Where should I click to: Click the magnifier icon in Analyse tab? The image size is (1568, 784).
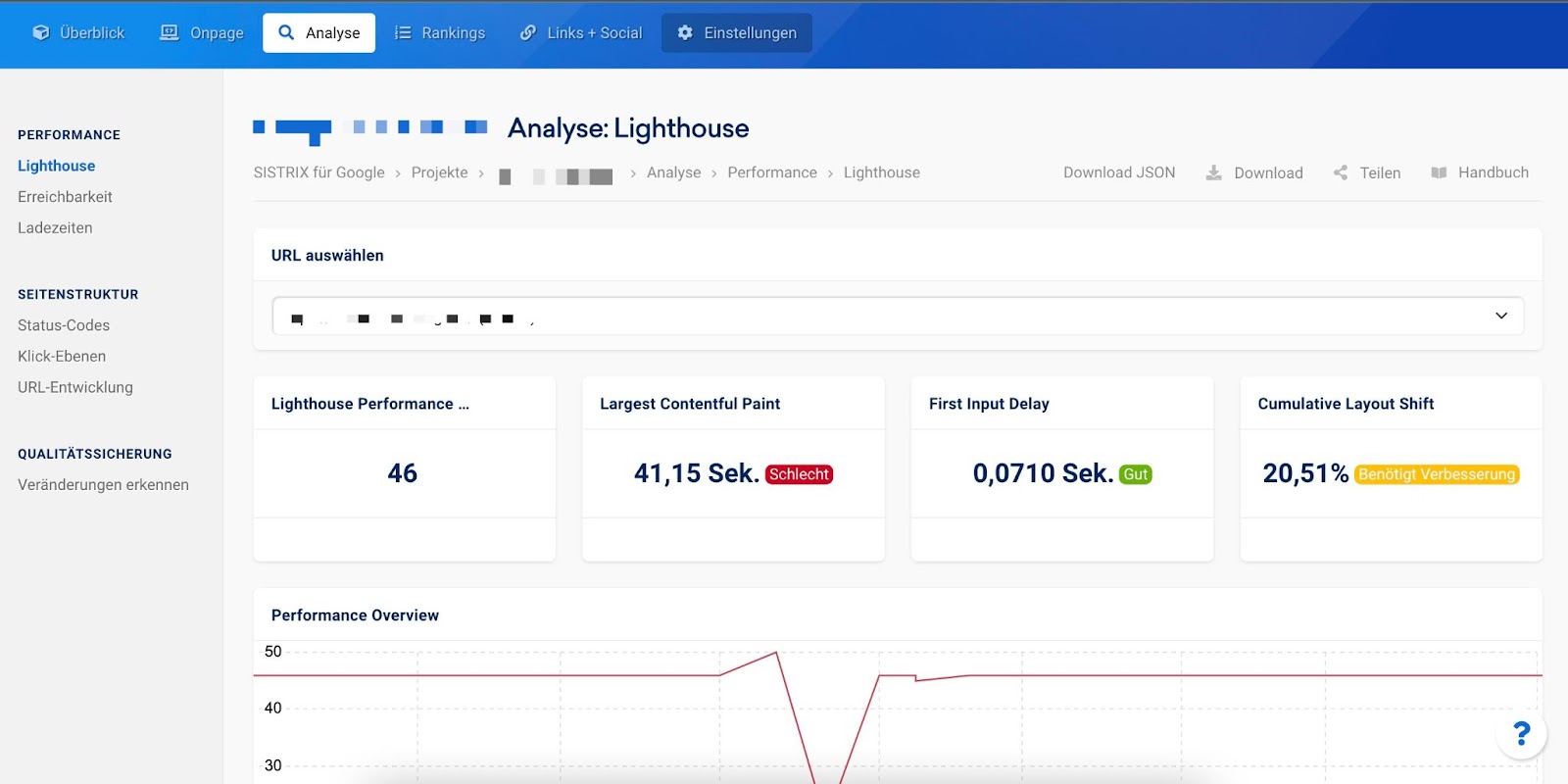[286, 32]
